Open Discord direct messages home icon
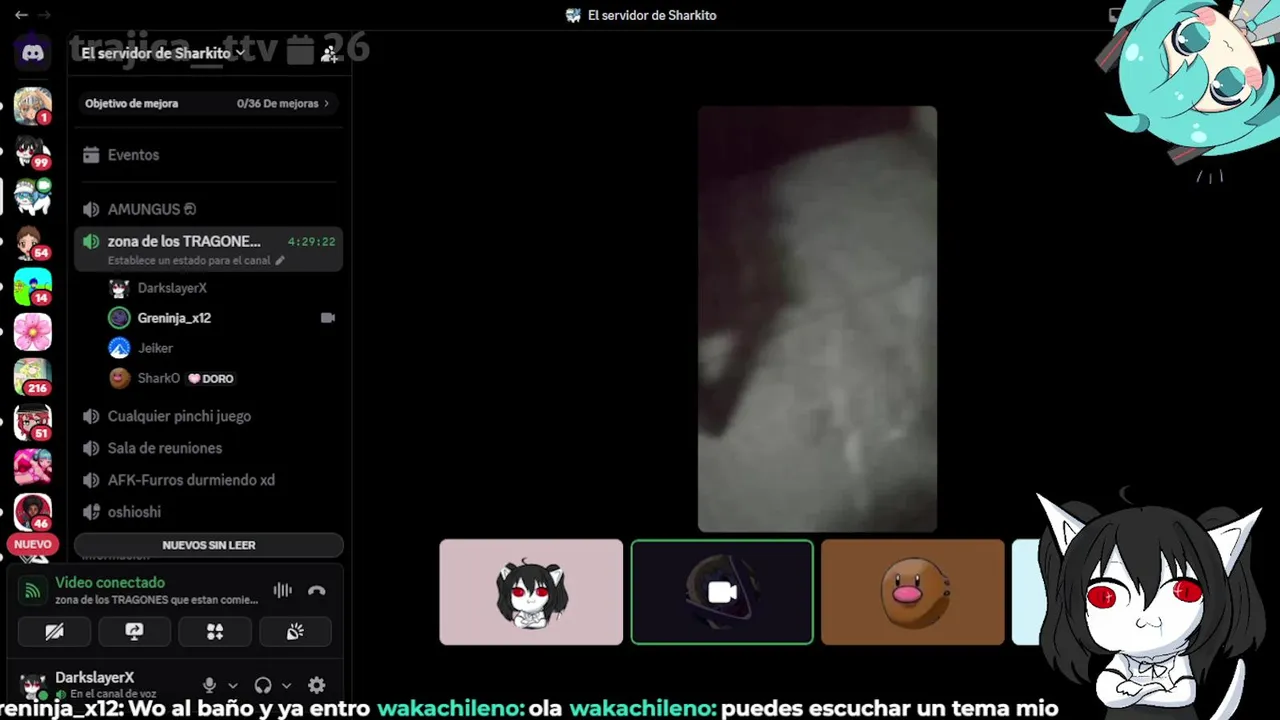 (33, 53)
